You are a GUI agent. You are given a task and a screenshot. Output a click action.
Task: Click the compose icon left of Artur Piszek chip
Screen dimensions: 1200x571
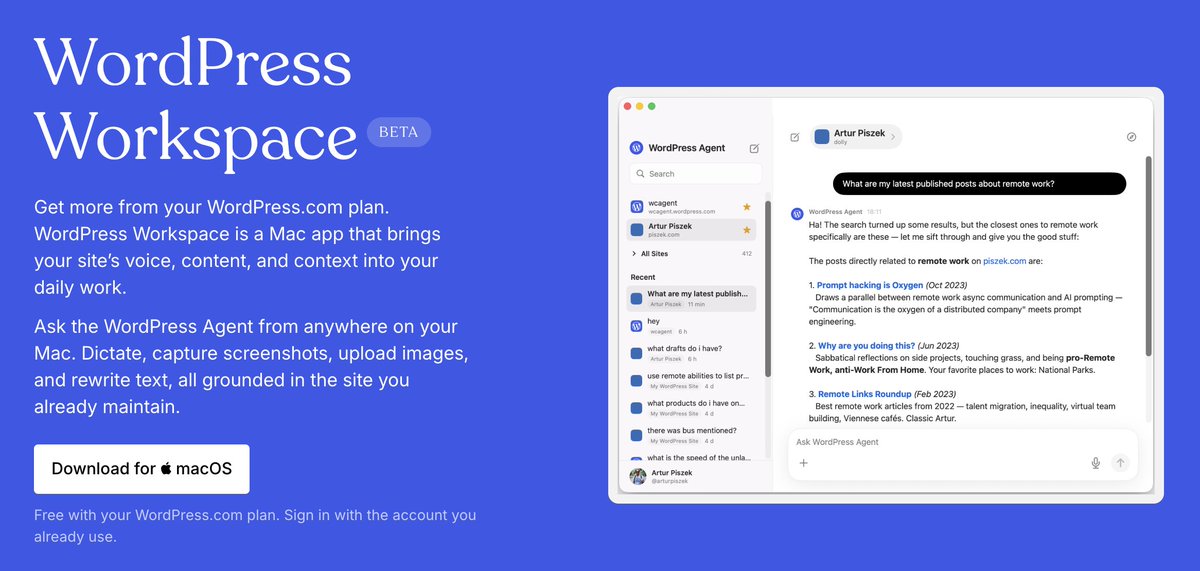tap(794, 137)
